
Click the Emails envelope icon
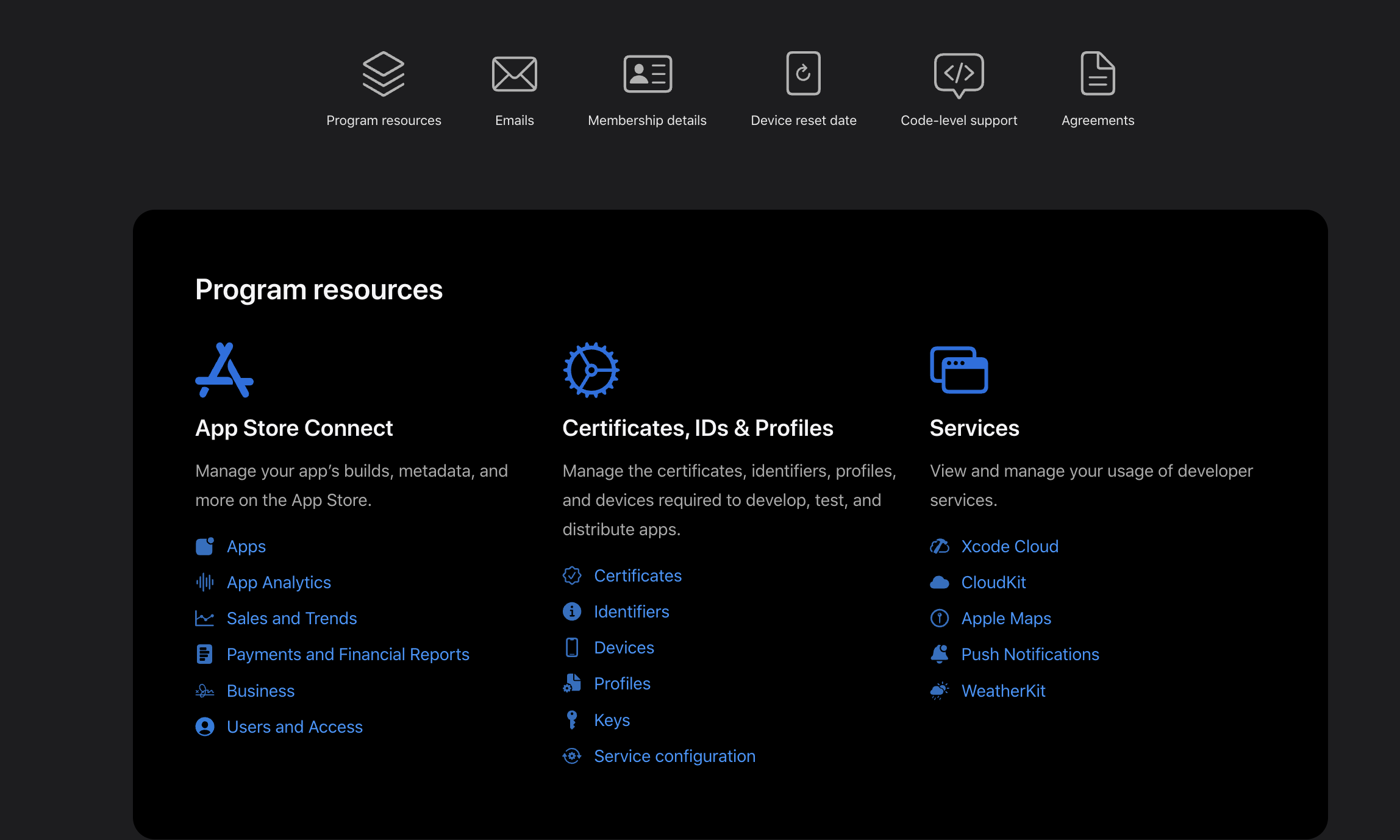pyautogui.click(x=514, y=74)
